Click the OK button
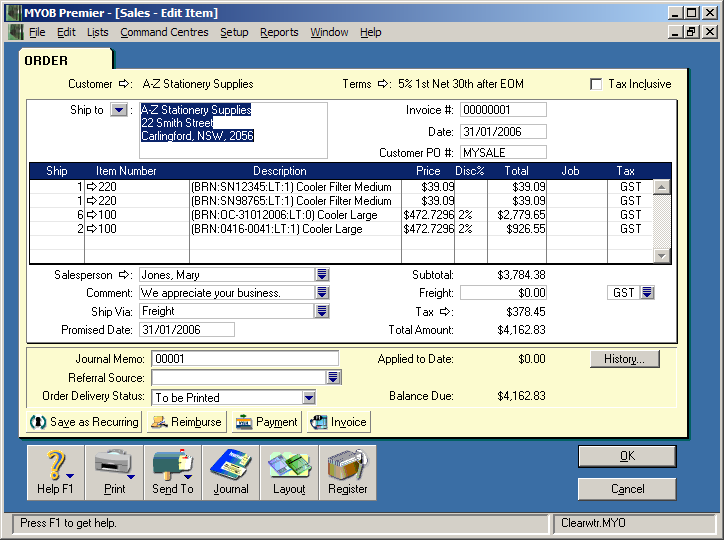This screenshot has width=724, height=540. 627,456
